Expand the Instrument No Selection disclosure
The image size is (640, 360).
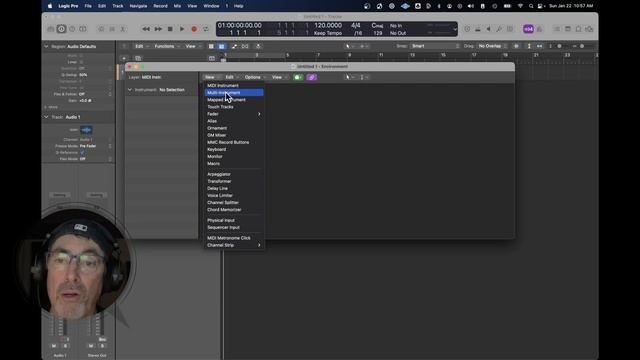(130, 90)
